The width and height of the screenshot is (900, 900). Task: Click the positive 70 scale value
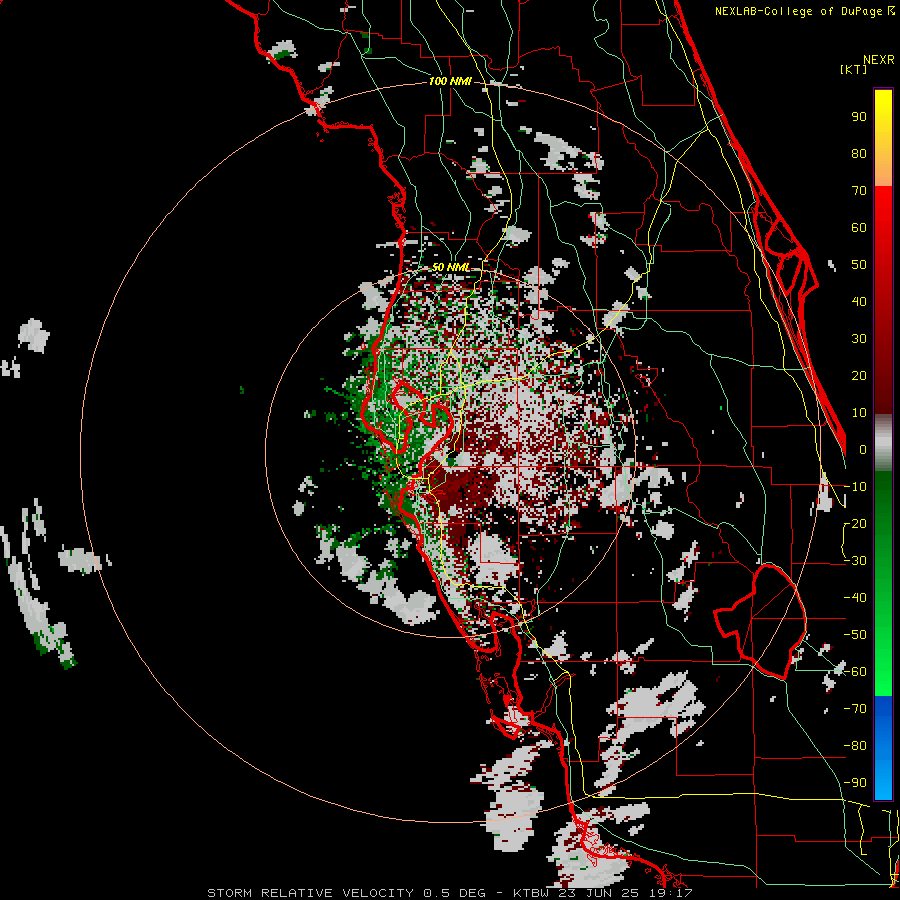click(859, 191)
